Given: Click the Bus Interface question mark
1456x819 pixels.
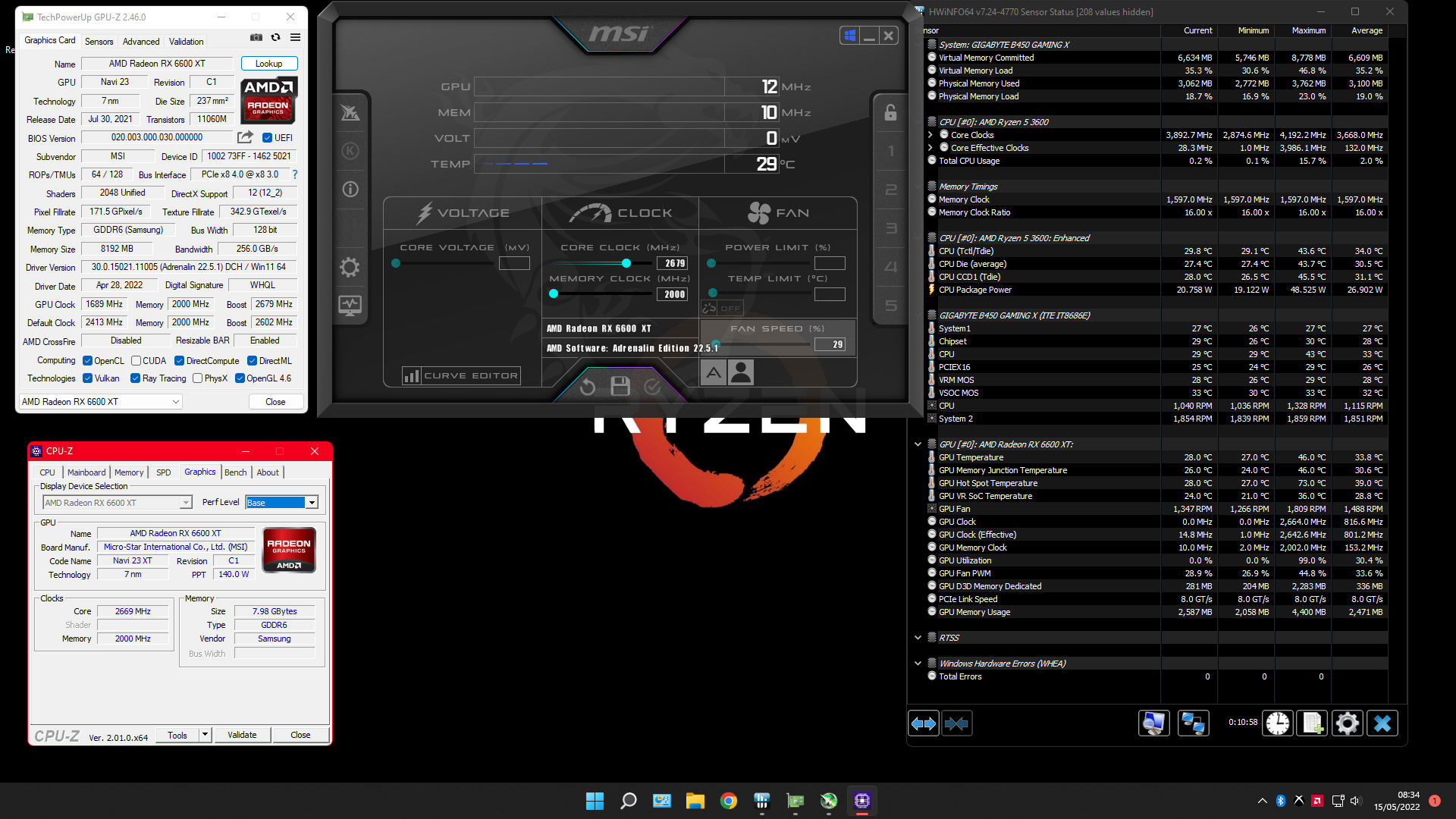Looking at the screenshot, I should pos(295,174).
